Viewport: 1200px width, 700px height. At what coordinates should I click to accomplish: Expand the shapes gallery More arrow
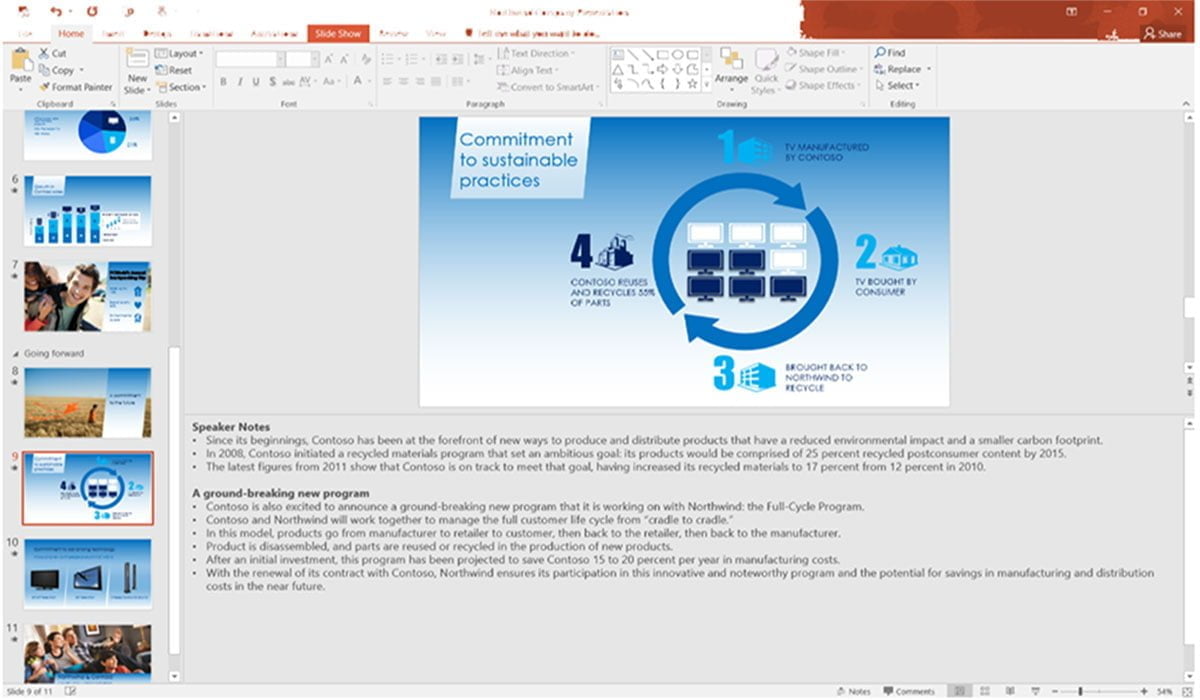point(707,86)
